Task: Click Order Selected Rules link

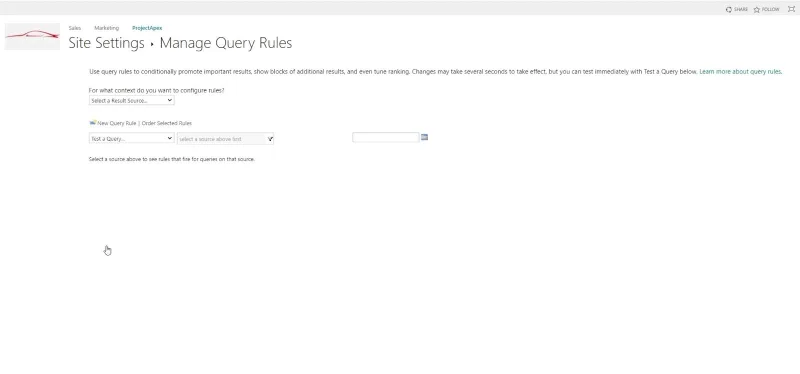Action: click(167, 123)
